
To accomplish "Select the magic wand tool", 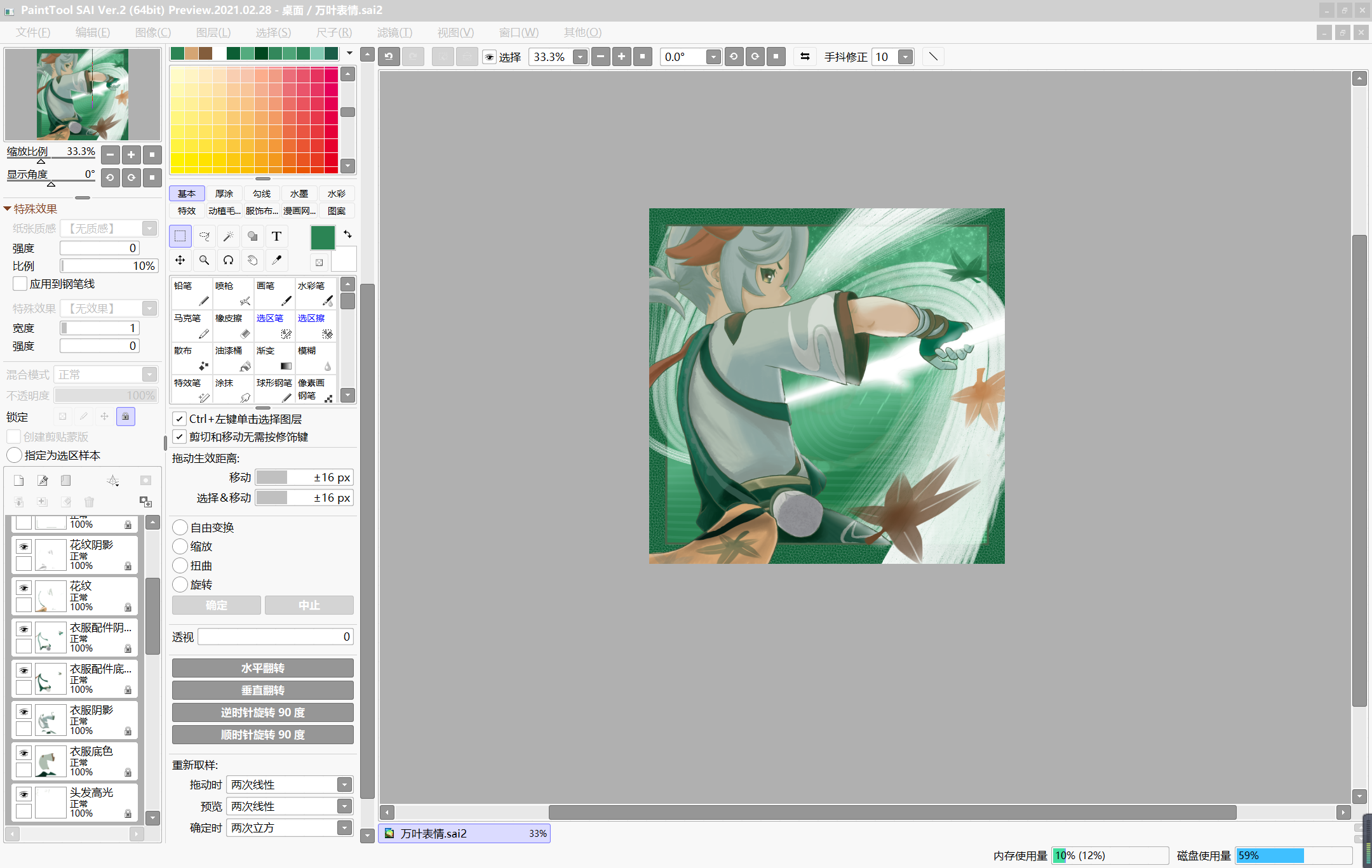I will (229, 236).
